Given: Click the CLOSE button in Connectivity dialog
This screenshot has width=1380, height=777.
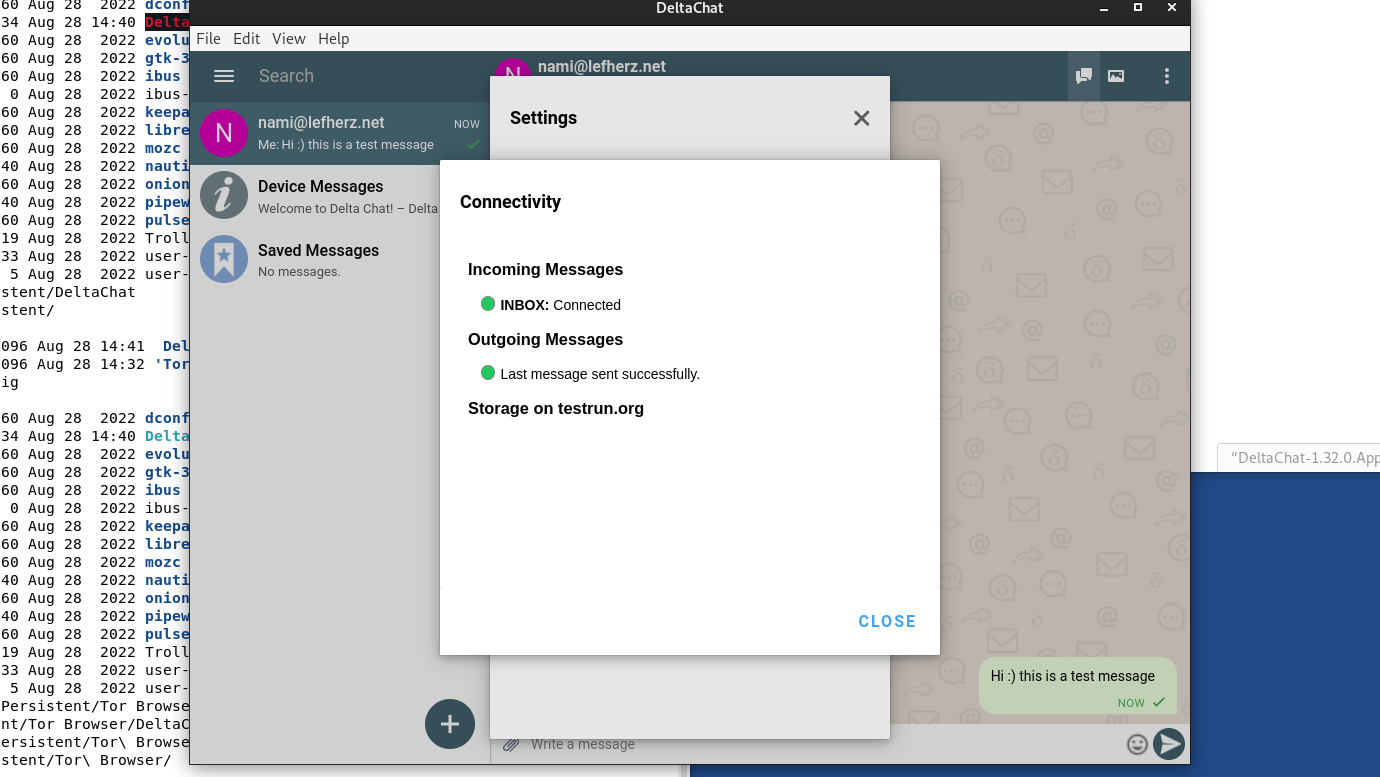Looking at the screenshot, I should click(887, 621).
